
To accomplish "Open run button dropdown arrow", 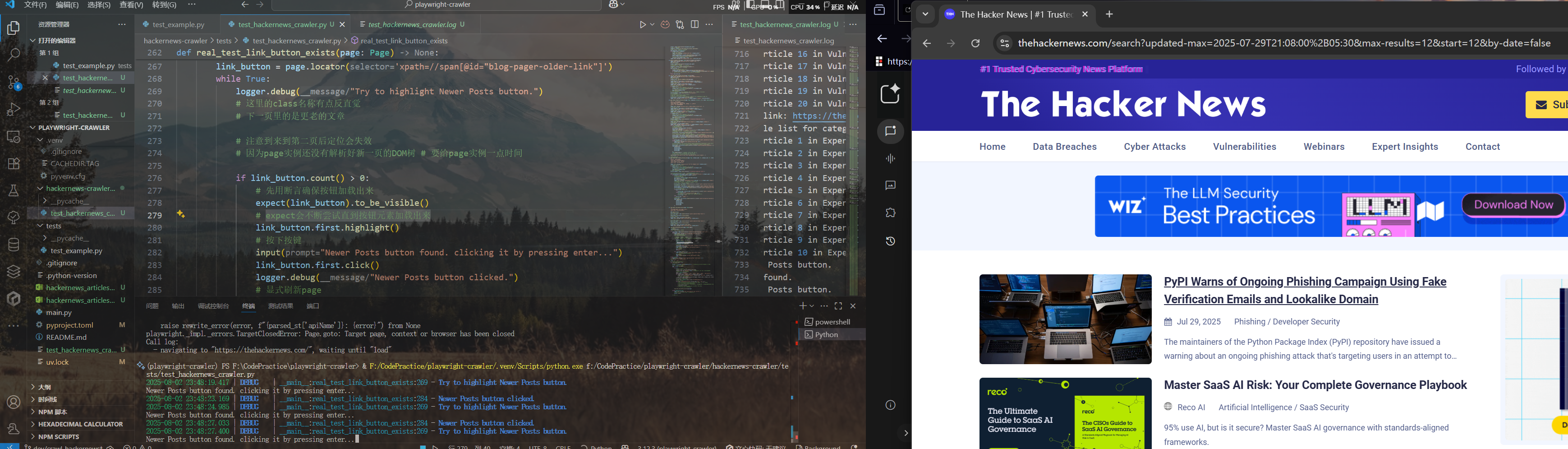I will [x=652, y=24].
